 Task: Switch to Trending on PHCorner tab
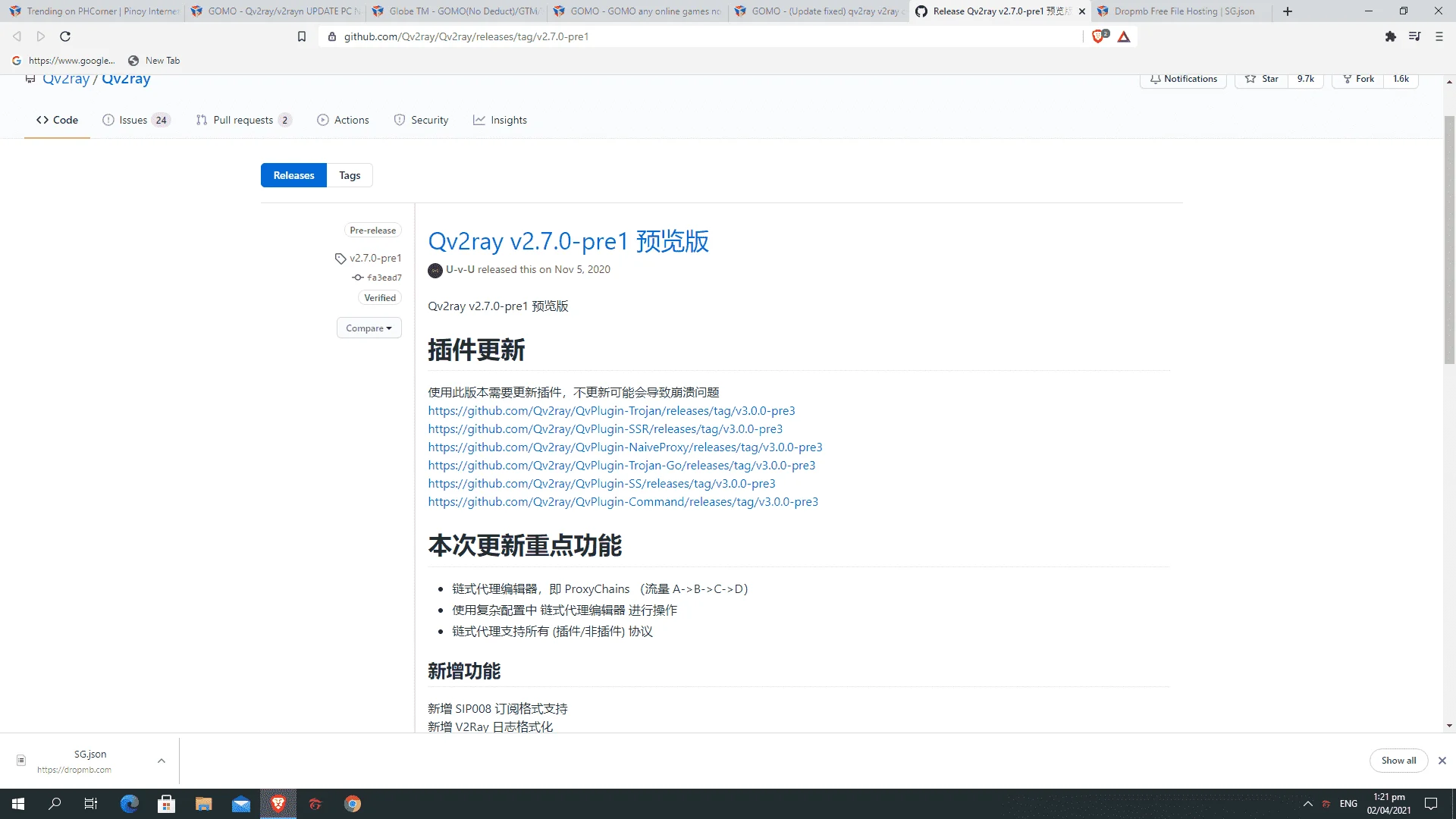click(x=94, y=11)
